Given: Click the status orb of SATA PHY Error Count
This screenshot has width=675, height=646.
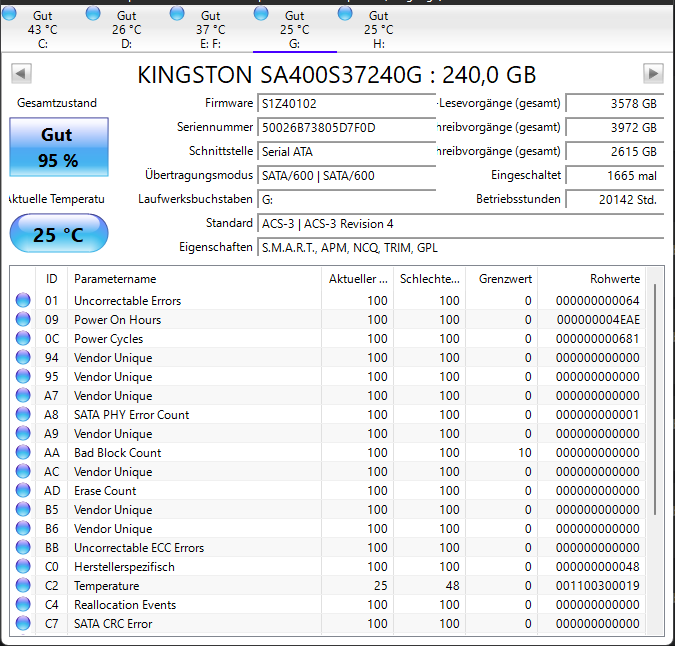Looking at the screenshot, I should pyautogui.click(x=23, y=414).
